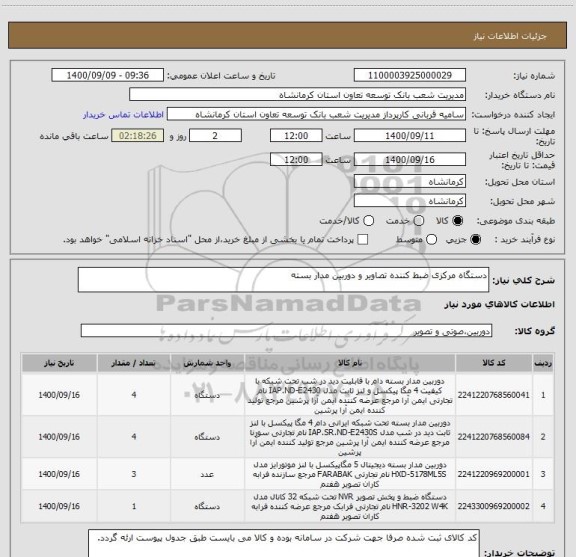
Task: Click the buyer organization name field
Action: click(298, 95)
